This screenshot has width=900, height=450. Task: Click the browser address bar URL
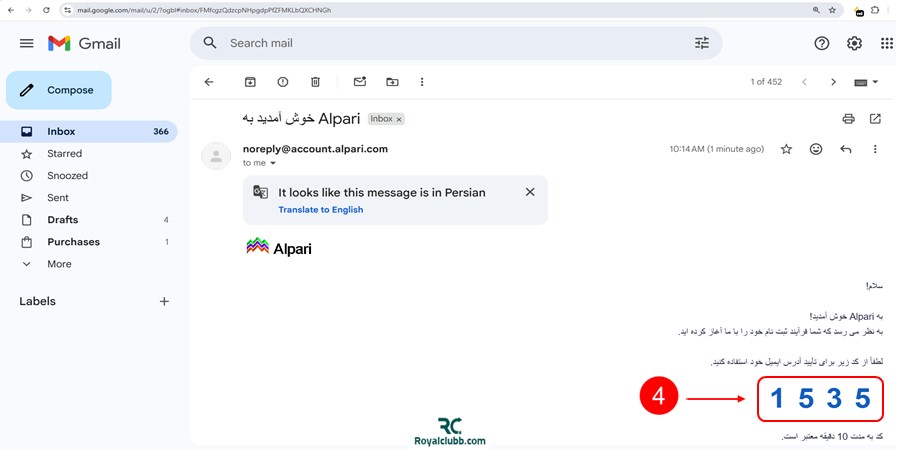(x=204, y=10)
